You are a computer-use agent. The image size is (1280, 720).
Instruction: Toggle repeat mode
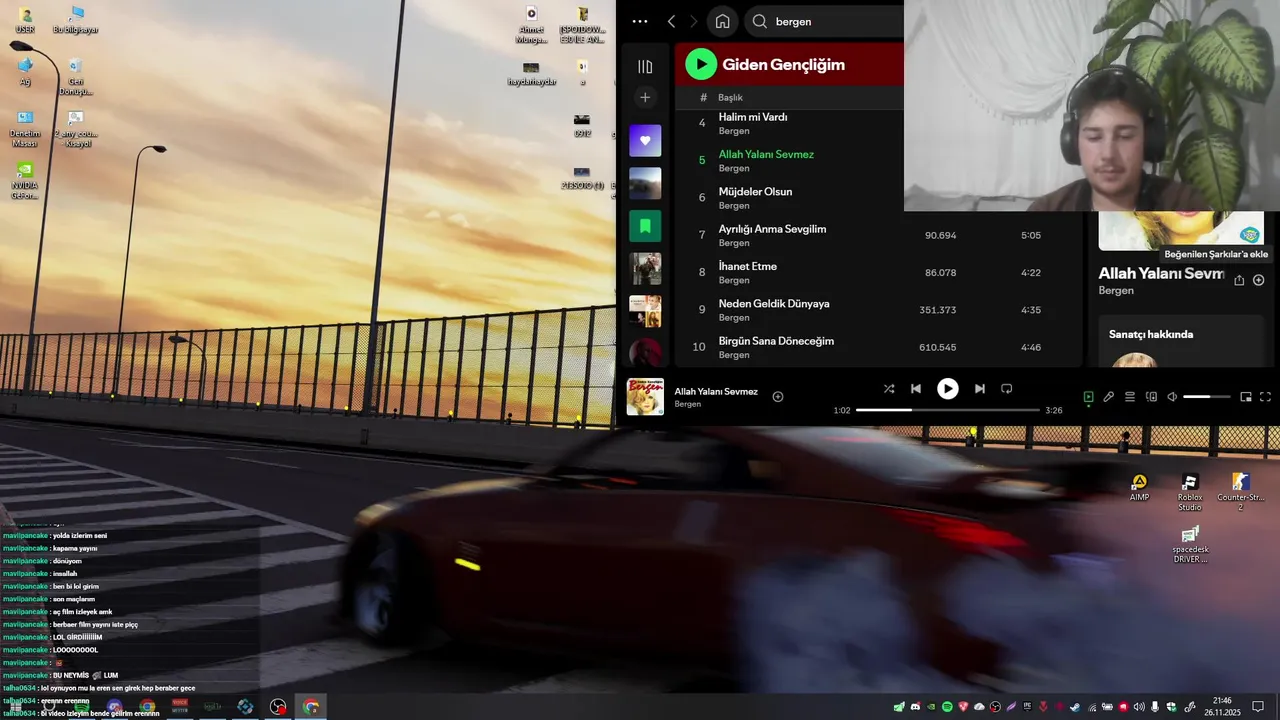click(x=1007, y=389)
